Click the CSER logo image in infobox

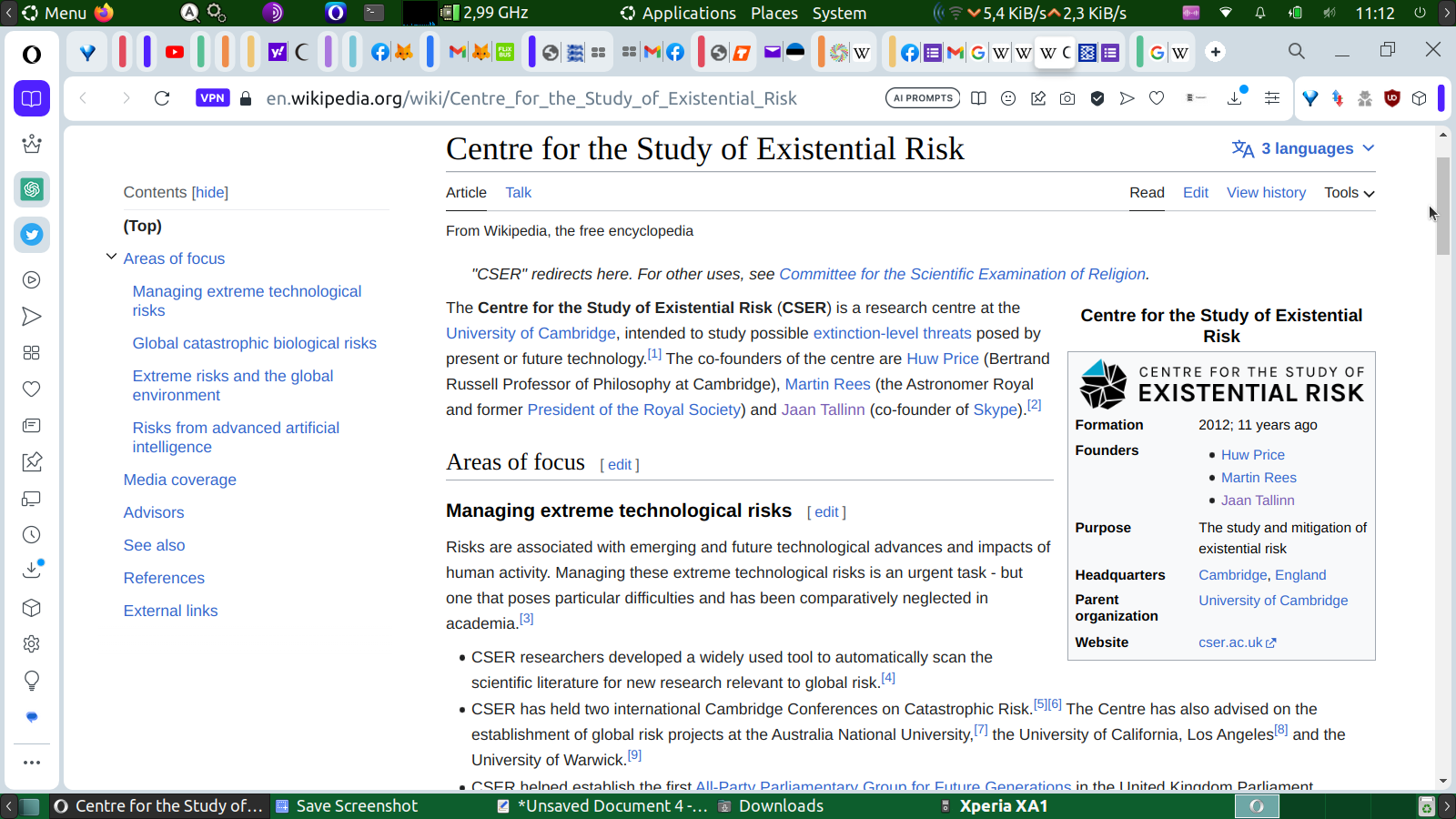1221,383
